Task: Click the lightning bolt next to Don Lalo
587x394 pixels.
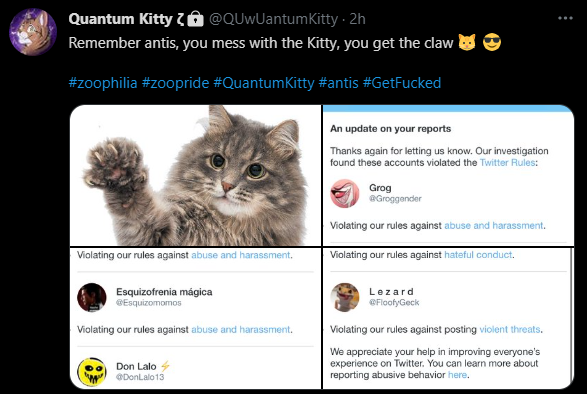Action: (165, 366)
